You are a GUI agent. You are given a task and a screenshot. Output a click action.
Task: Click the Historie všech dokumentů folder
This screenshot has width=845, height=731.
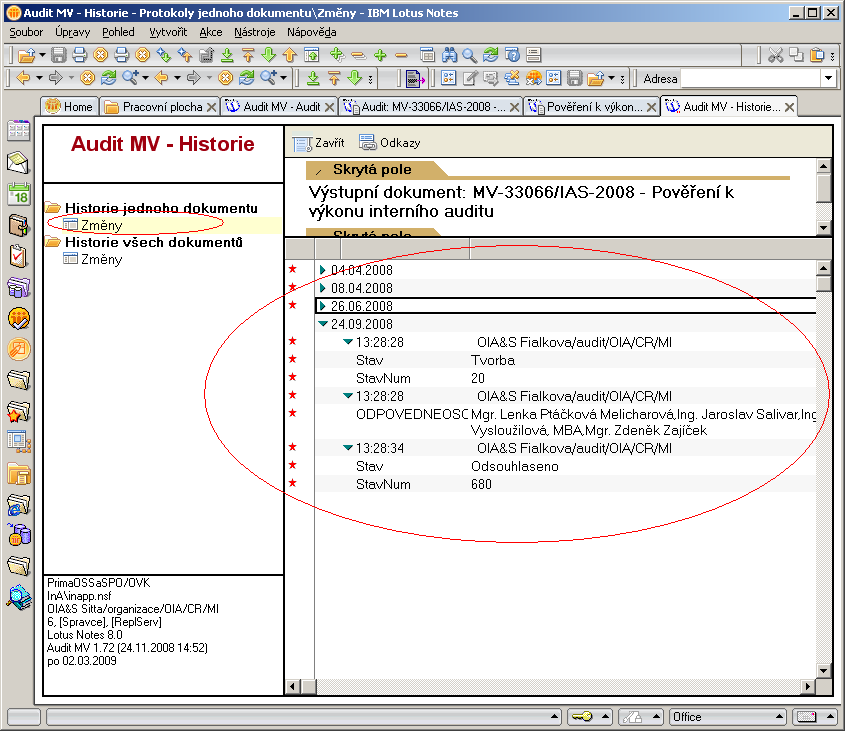click(154, 242)
